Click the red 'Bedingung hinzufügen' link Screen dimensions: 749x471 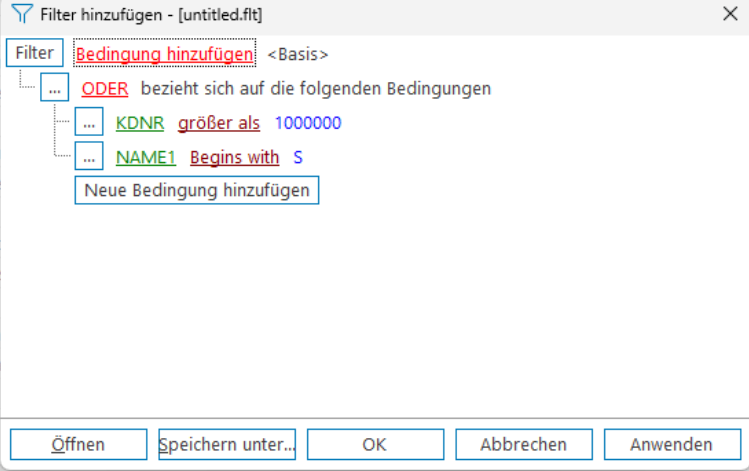tap(165, 54)
